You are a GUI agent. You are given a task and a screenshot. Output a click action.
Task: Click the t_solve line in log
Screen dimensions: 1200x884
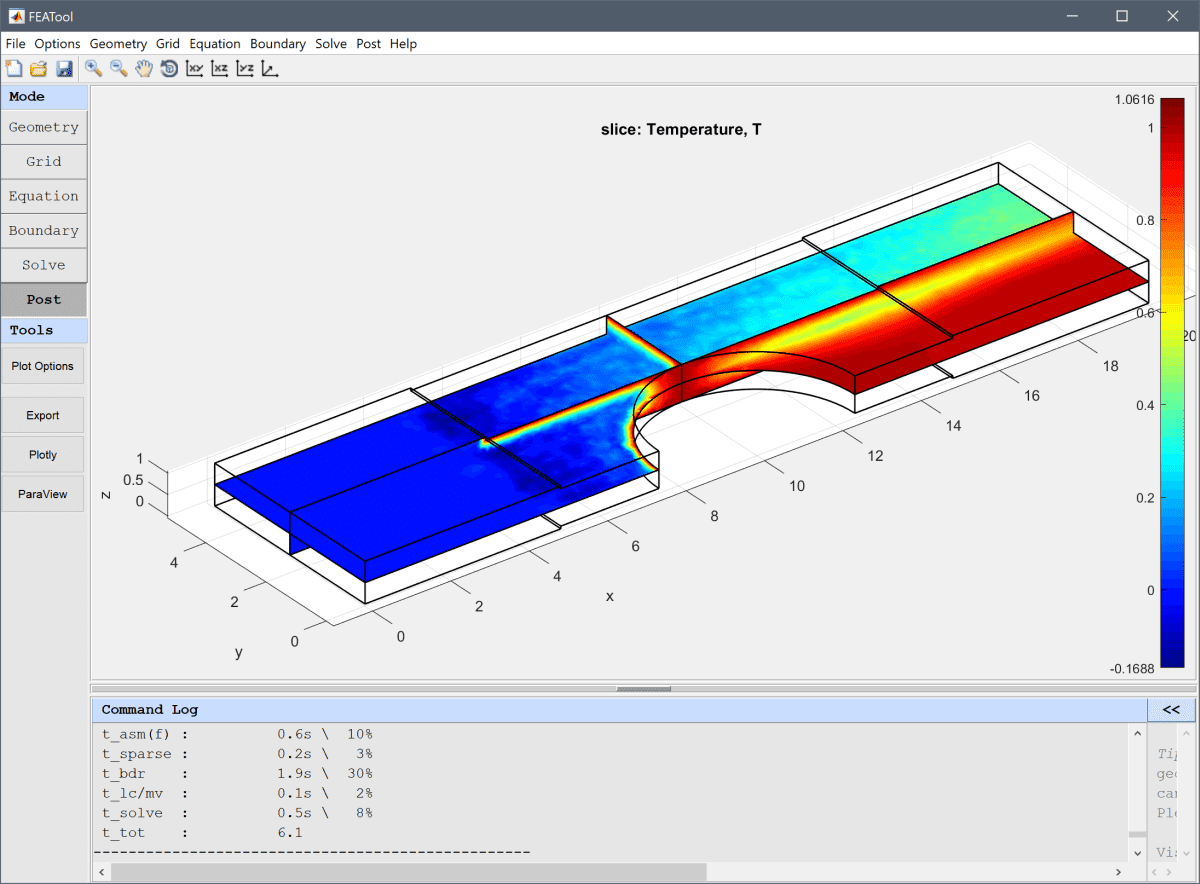pos(237,813)
